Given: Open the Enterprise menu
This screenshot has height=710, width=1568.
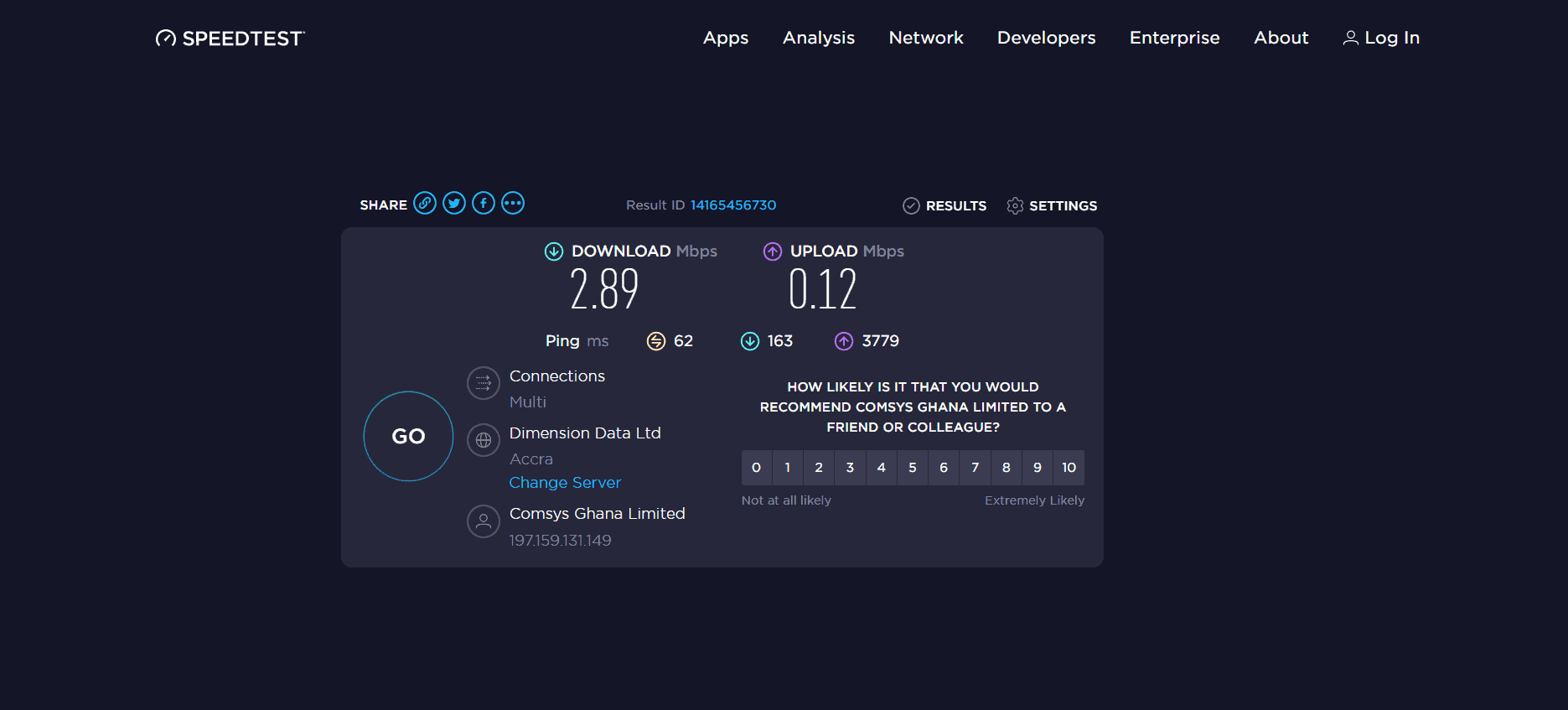Looking at the screenshot, I should tap(1175, 38).
